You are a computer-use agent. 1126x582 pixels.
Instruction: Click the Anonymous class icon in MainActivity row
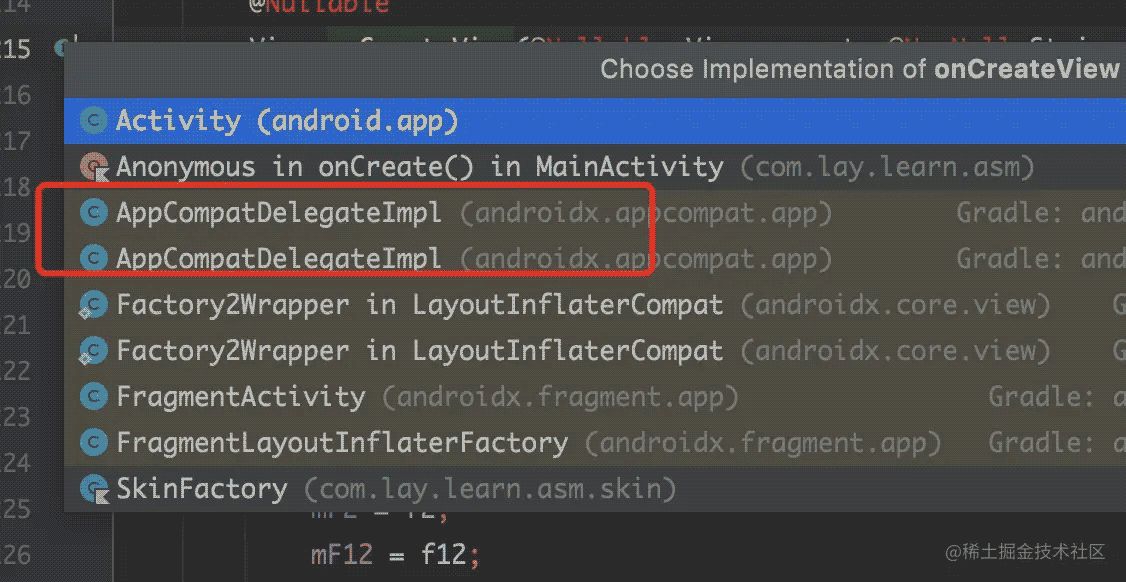point(94,166)
